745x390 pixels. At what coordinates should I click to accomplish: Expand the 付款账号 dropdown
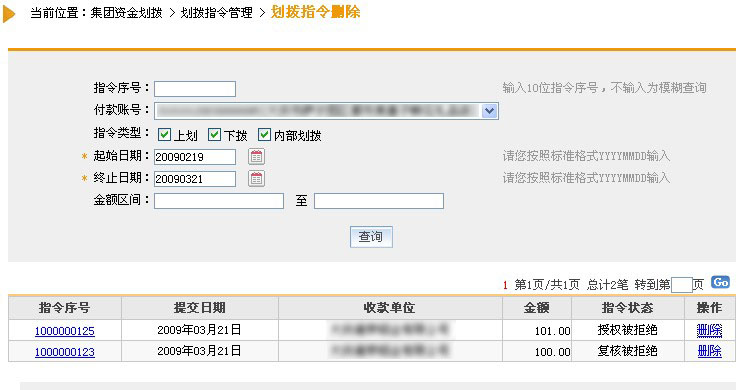coord(489,111)
